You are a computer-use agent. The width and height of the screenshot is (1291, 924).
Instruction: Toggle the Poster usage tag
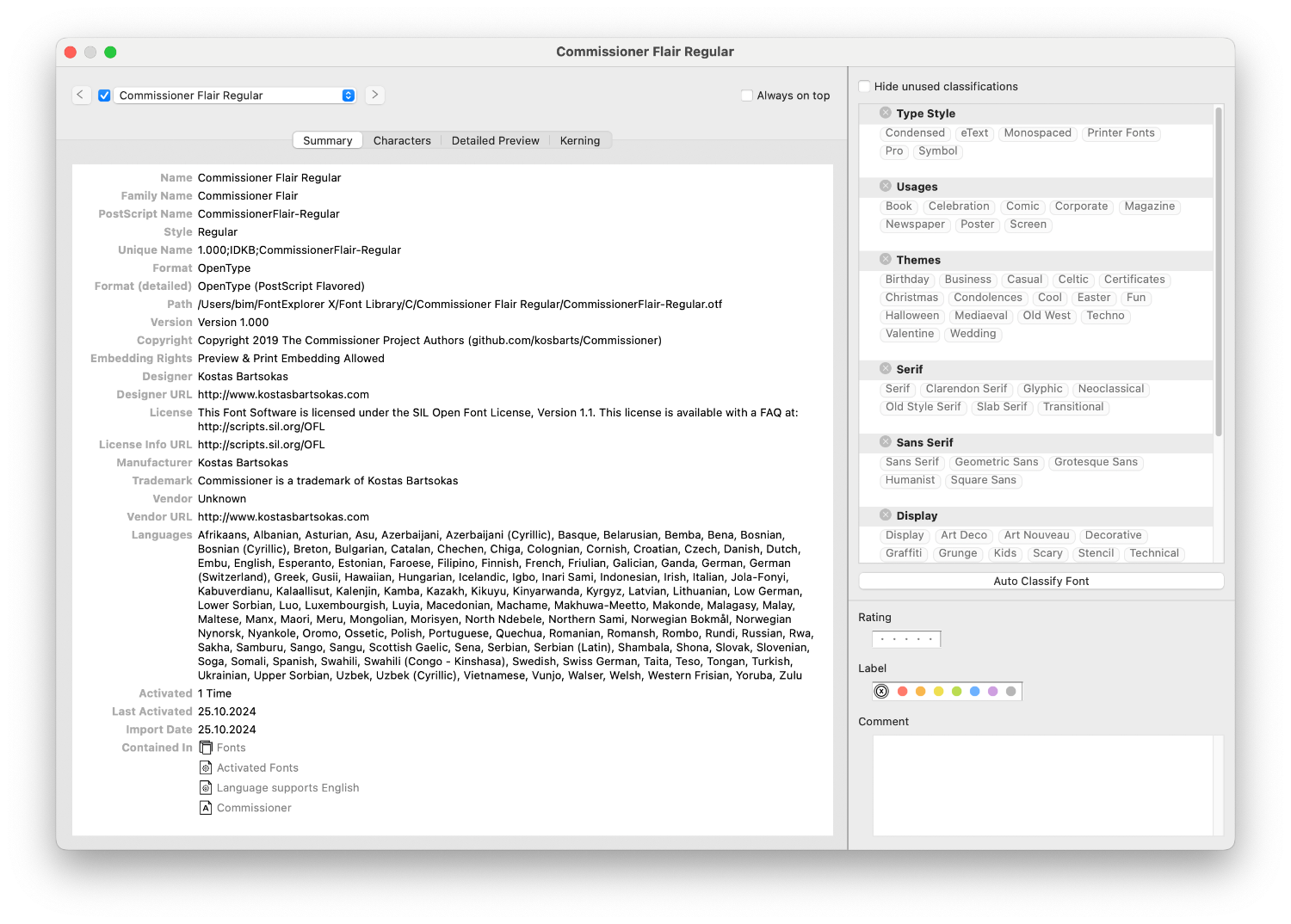tap(978, 225)
